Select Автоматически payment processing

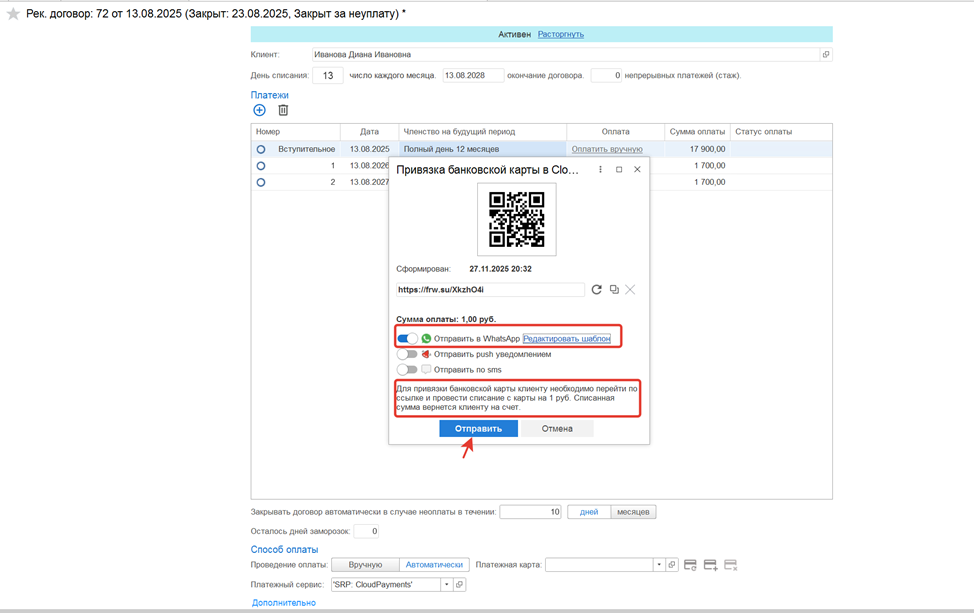[434, 565]
